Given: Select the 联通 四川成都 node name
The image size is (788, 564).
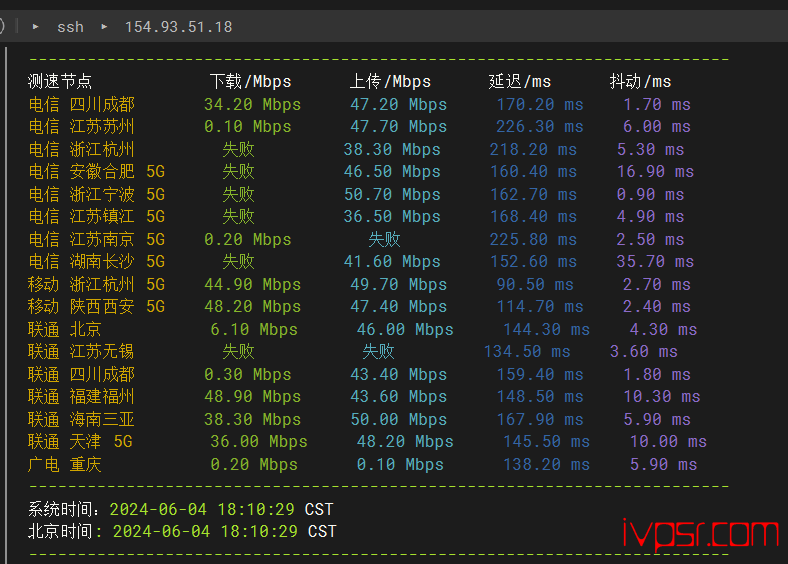Looking at the screenshot, I should 81,374.
